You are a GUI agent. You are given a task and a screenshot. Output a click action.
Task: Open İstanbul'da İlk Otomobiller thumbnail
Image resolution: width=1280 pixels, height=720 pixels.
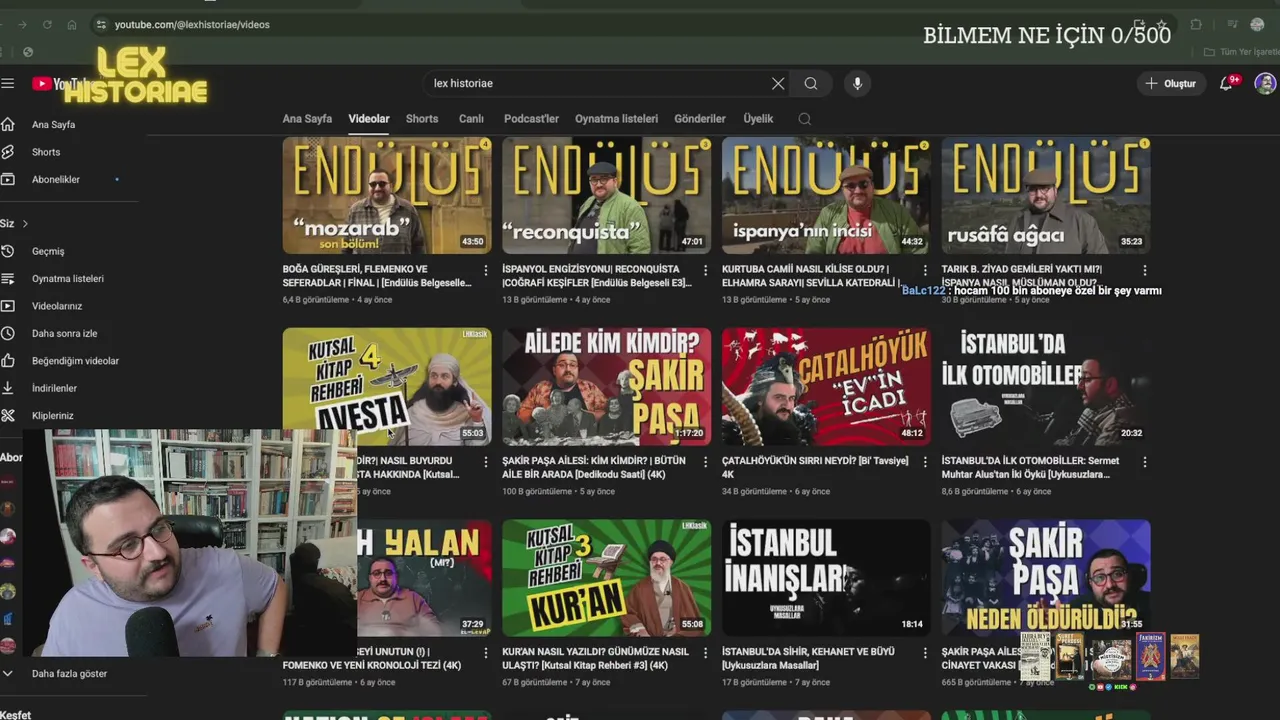tap(1046, 387)
